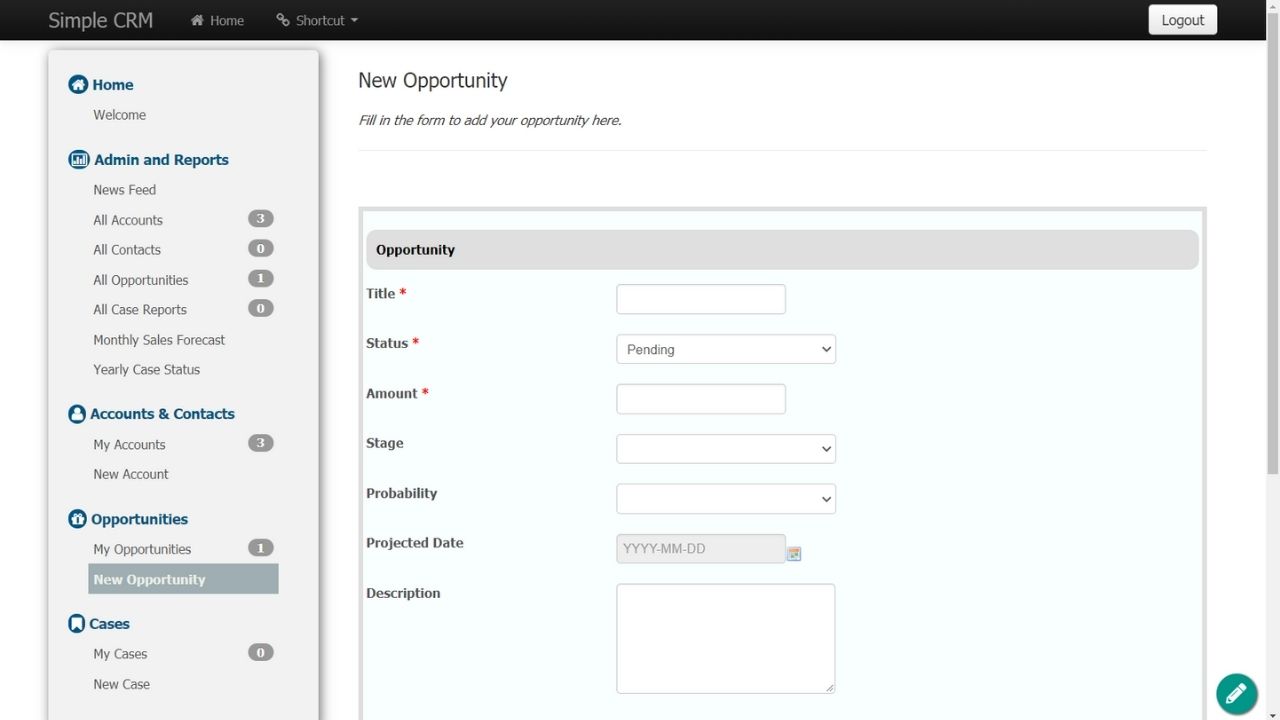This screenshot has width=1280, height=720.
Task: Click the Logout button
Action: click(x=1182, y=20)
